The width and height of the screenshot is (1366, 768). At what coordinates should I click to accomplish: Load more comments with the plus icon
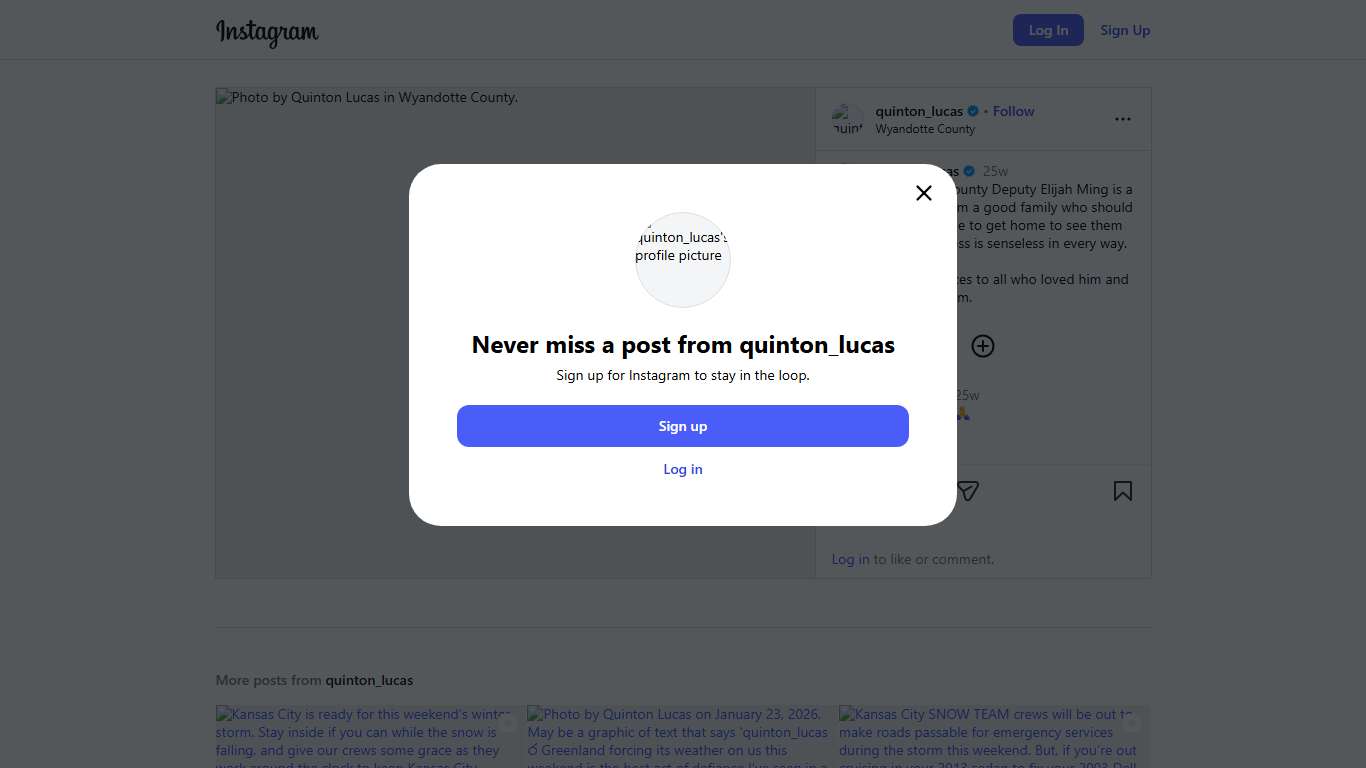click(x=983, y=346)
